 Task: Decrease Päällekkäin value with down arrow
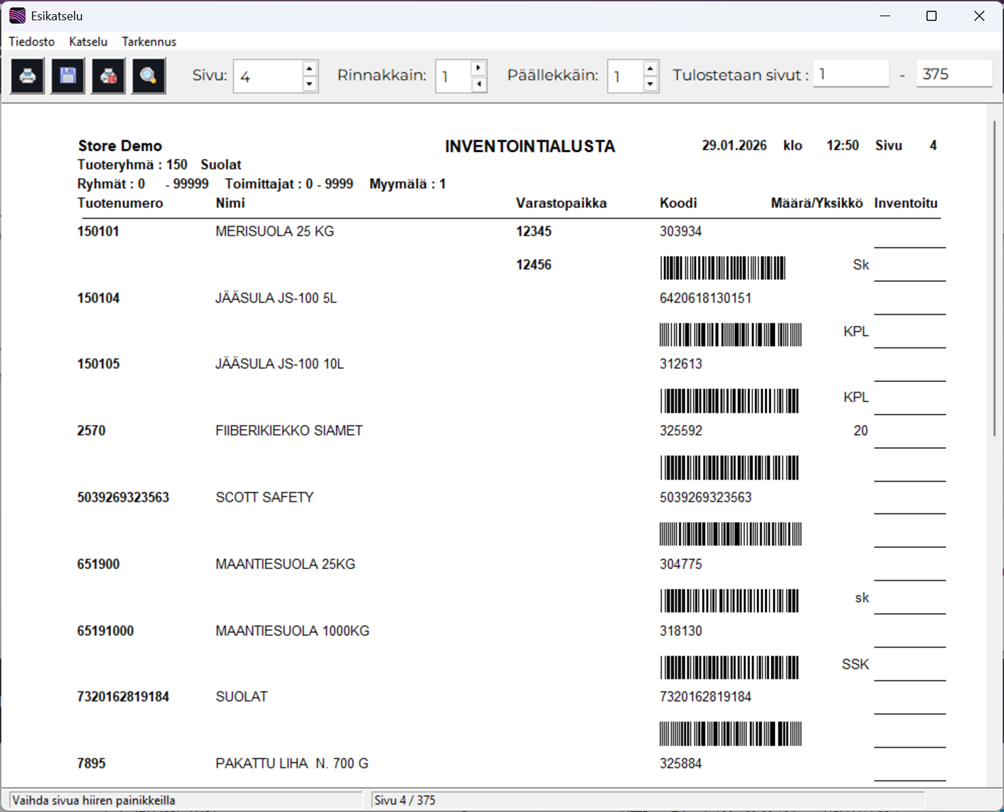651,84
